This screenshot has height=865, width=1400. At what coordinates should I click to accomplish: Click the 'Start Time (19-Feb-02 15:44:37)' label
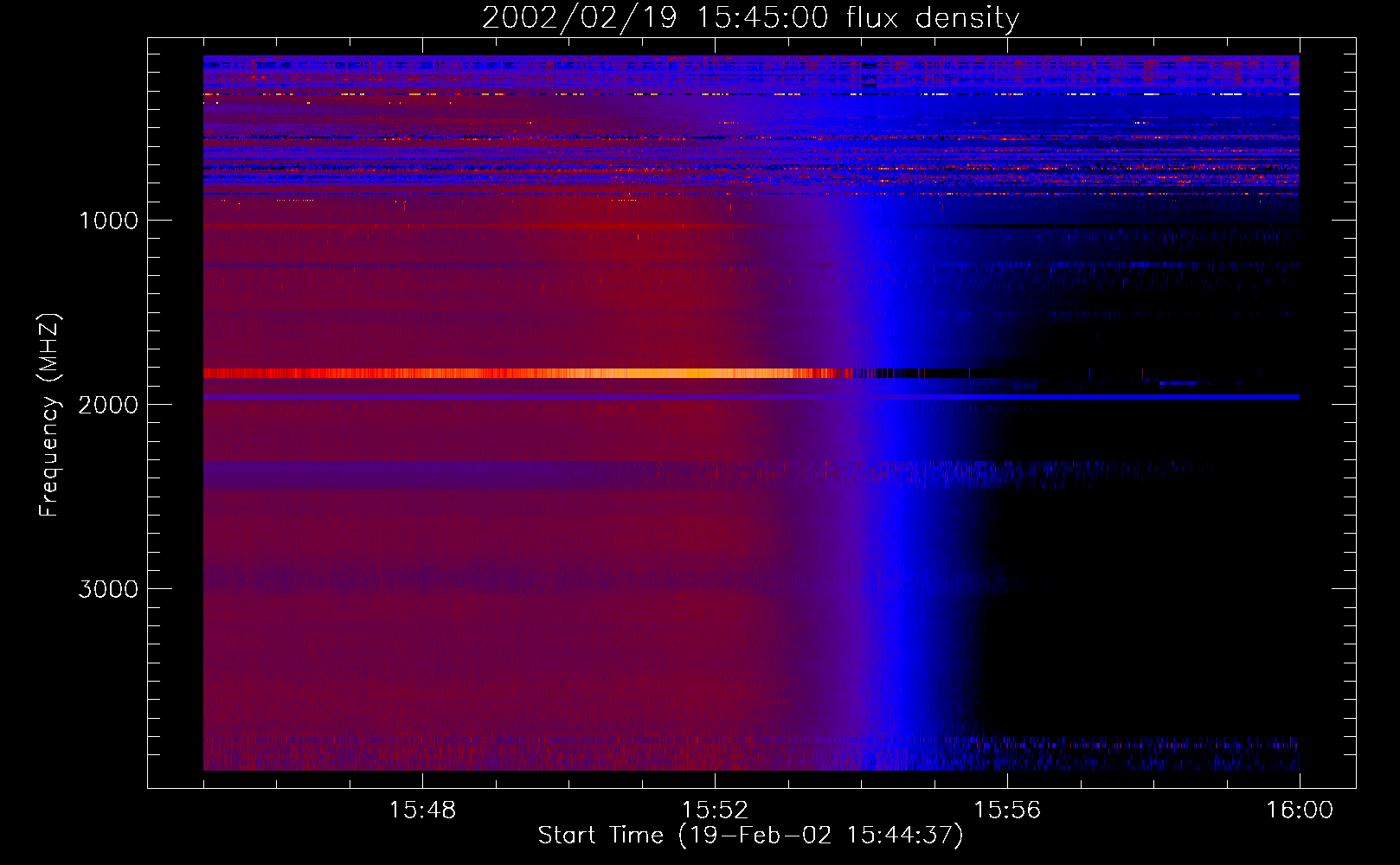tap(750, 836)
